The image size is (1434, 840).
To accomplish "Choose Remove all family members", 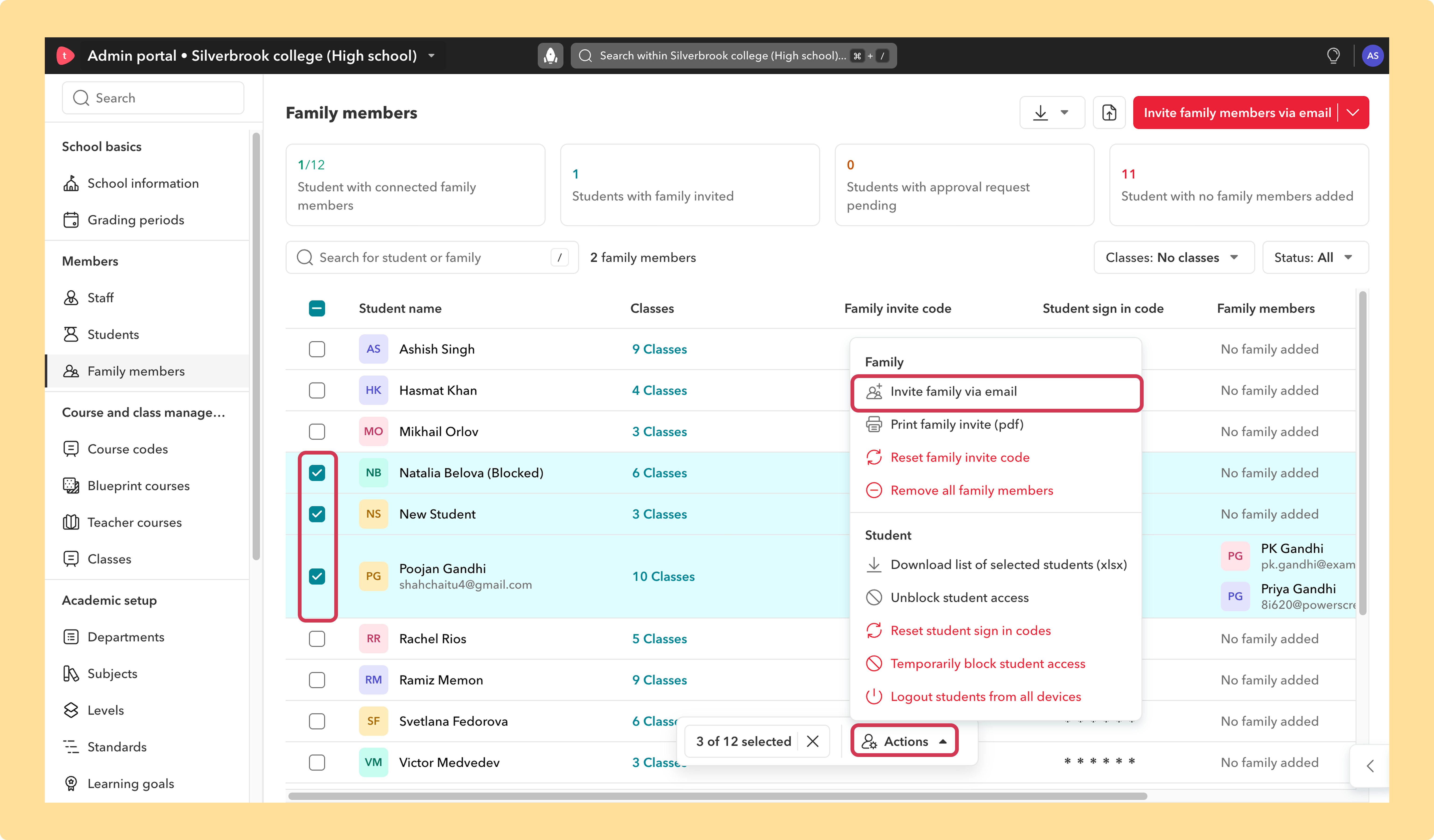I will pyautogui.click(x=996, y=491).
